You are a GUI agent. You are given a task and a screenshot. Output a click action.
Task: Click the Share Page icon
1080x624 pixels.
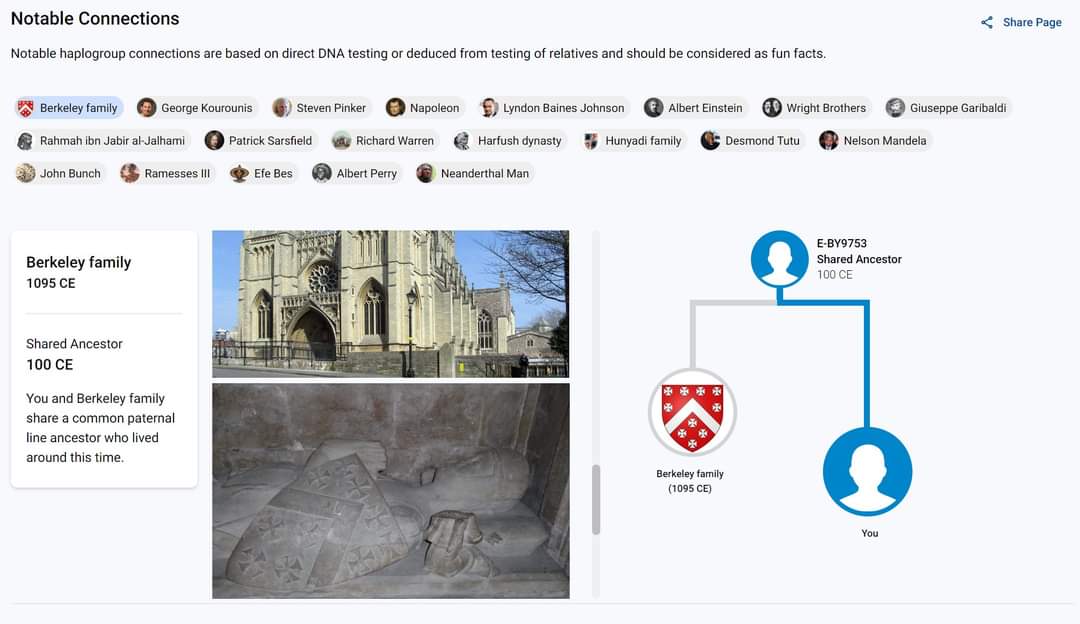(x=987, y=23)
